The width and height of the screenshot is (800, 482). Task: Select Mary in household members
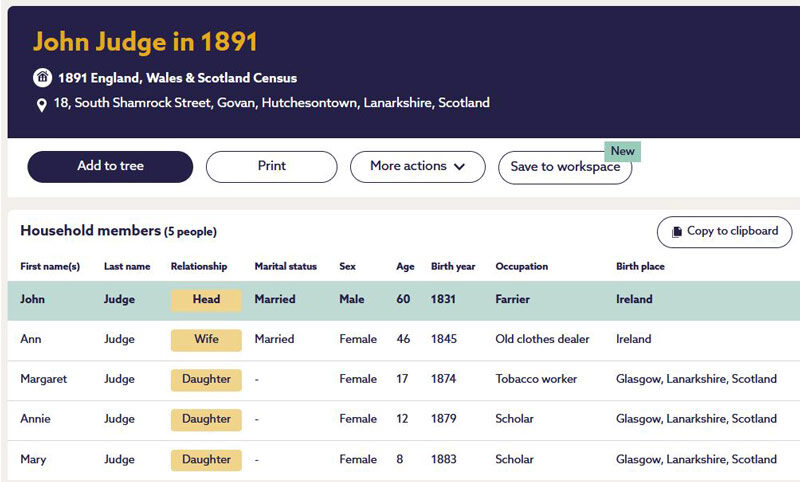click(x=33, y=459)
